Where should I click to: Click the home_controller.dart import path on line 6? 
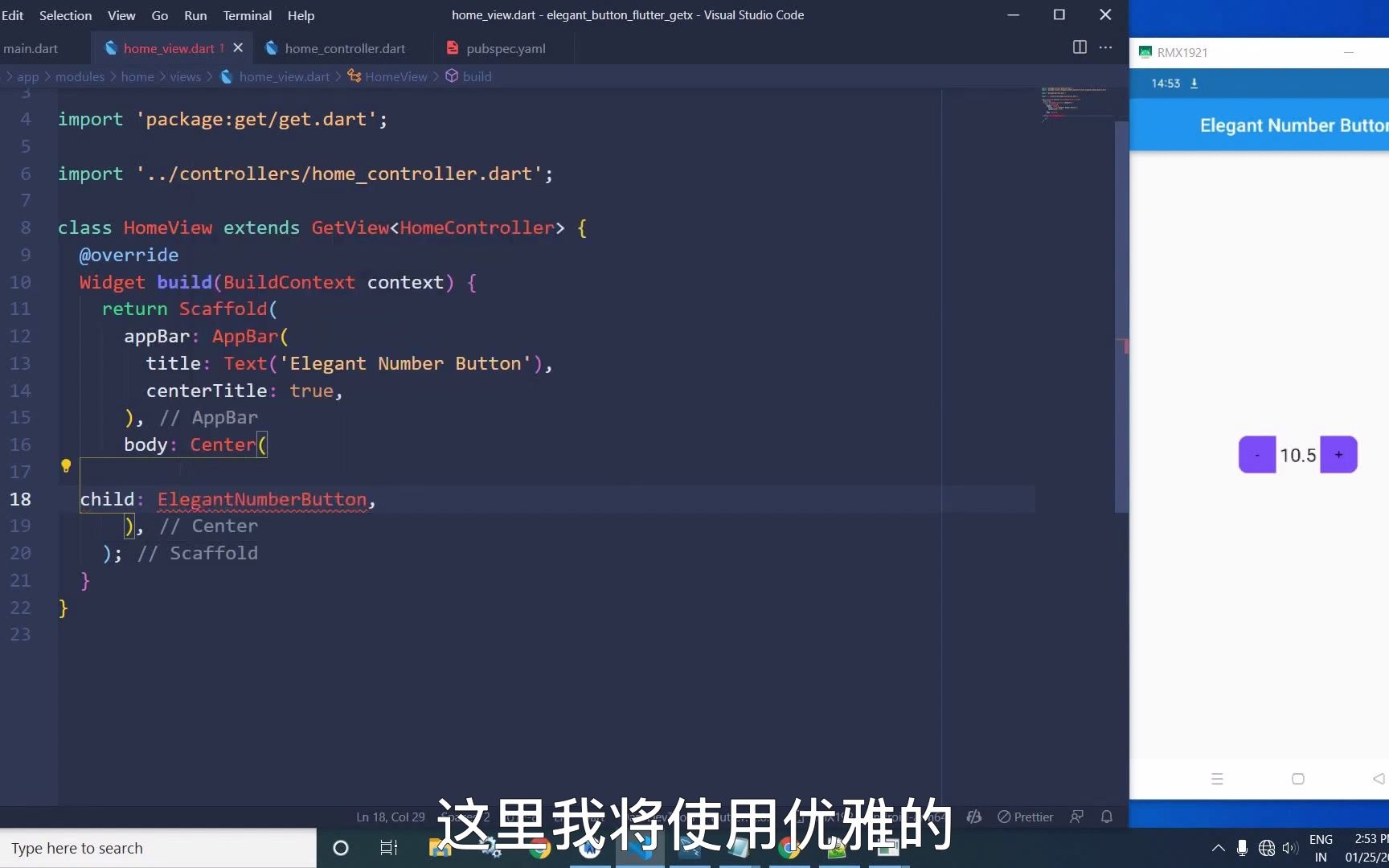pyautogui.click(x=338, y=174)
